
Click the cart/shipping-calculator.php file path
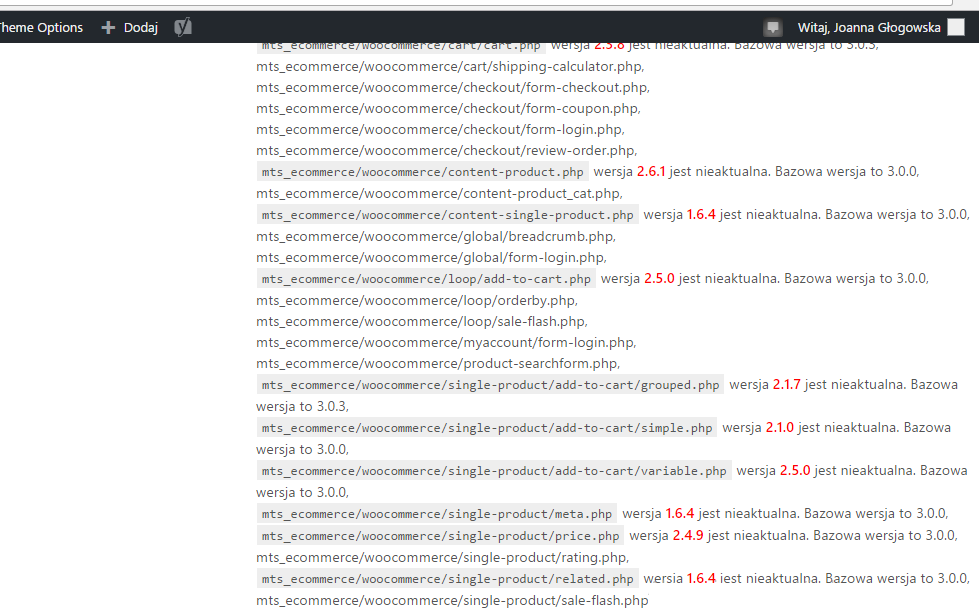pyautogui.click(x=450, y=66)
